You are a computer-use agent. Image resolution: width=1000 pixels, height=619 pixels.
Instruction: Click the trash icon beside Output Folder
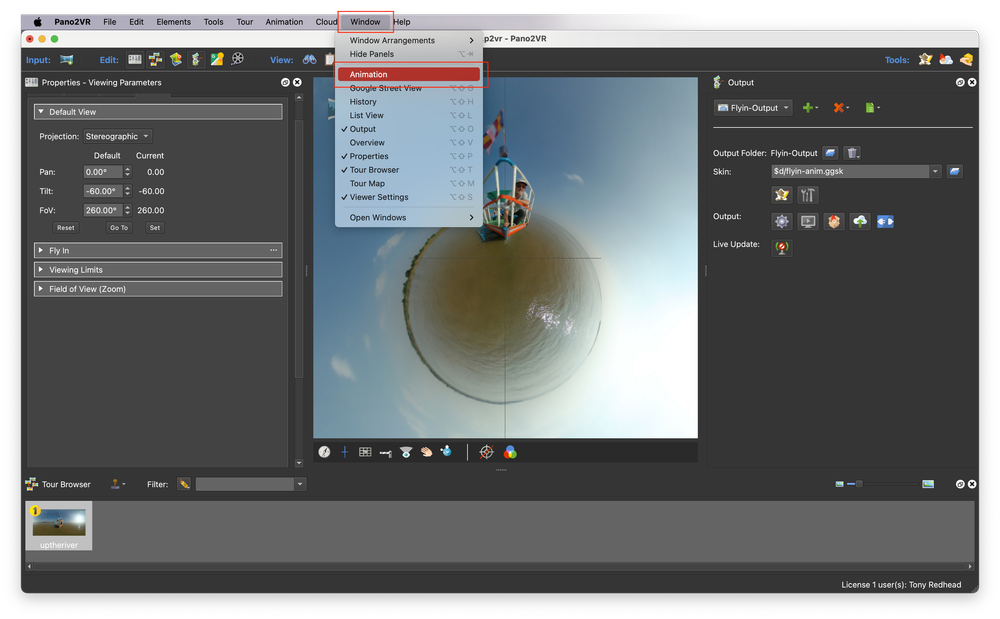pyautogui.click(x=852, y=152)
